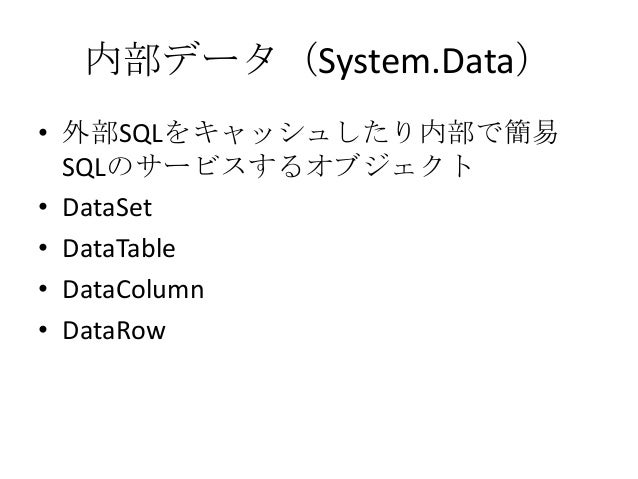The image size is (638, 479).
Task: Click the line SQLのサービスするオブジェクト
Action: 267,166
